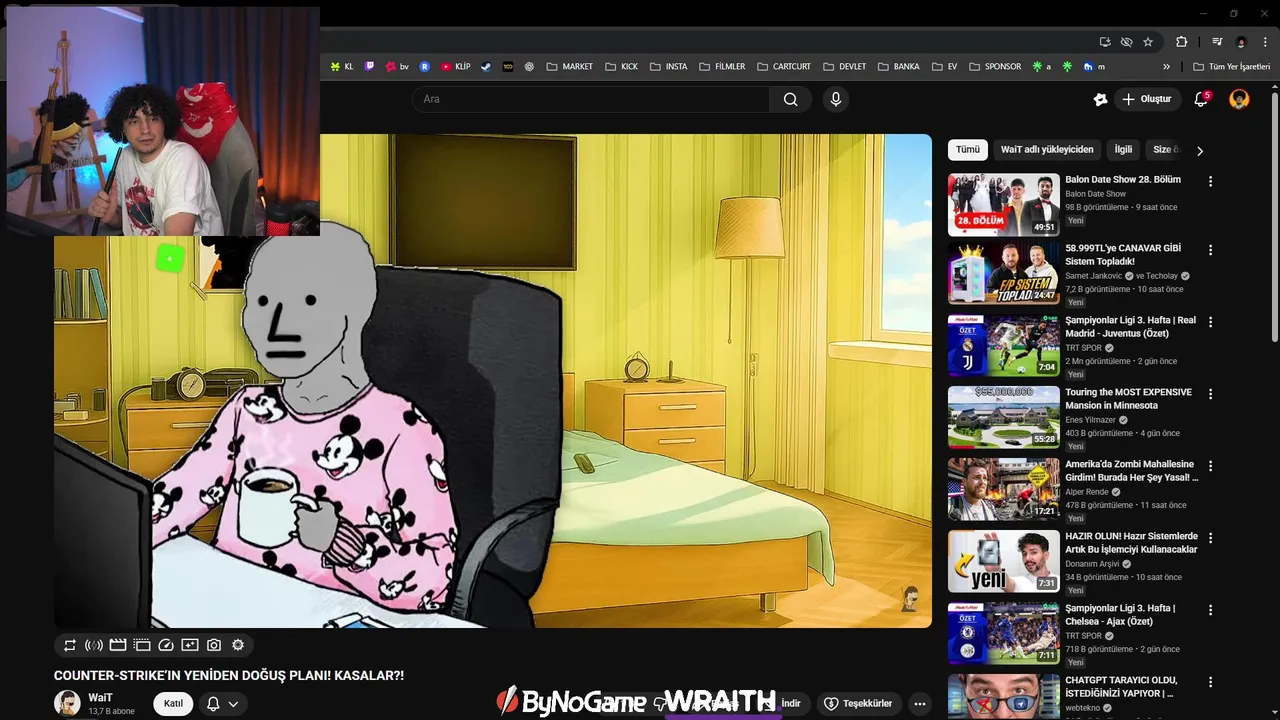
Task: Open the Balon Date Show 28. Bölüm thumbnail
Action: coord(1004,205)
